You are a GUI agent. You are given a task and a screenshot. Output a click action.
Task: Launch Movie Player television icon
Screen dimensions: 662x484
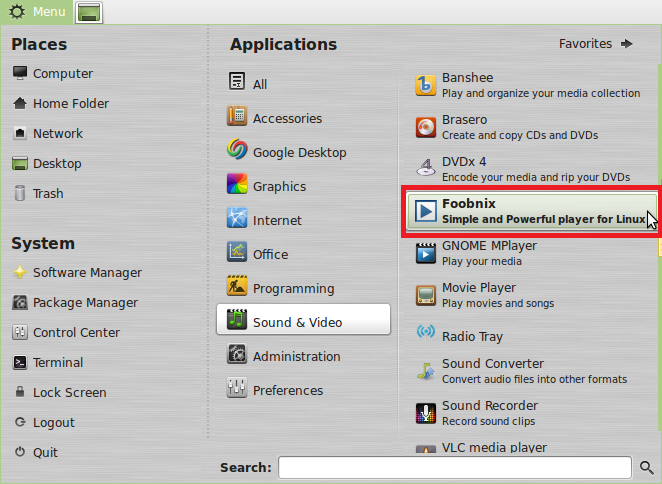(426, 295)
